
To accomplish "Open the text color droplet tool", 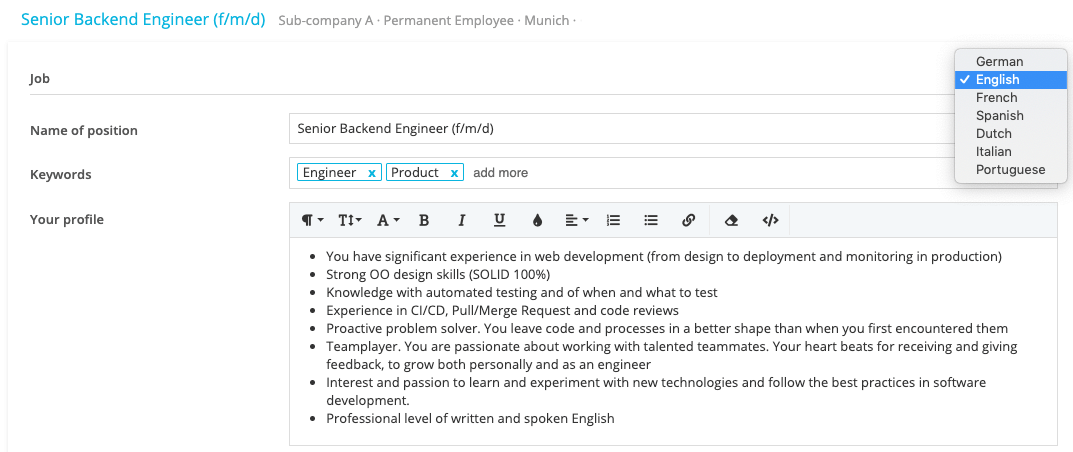I will tap(538, 220).
